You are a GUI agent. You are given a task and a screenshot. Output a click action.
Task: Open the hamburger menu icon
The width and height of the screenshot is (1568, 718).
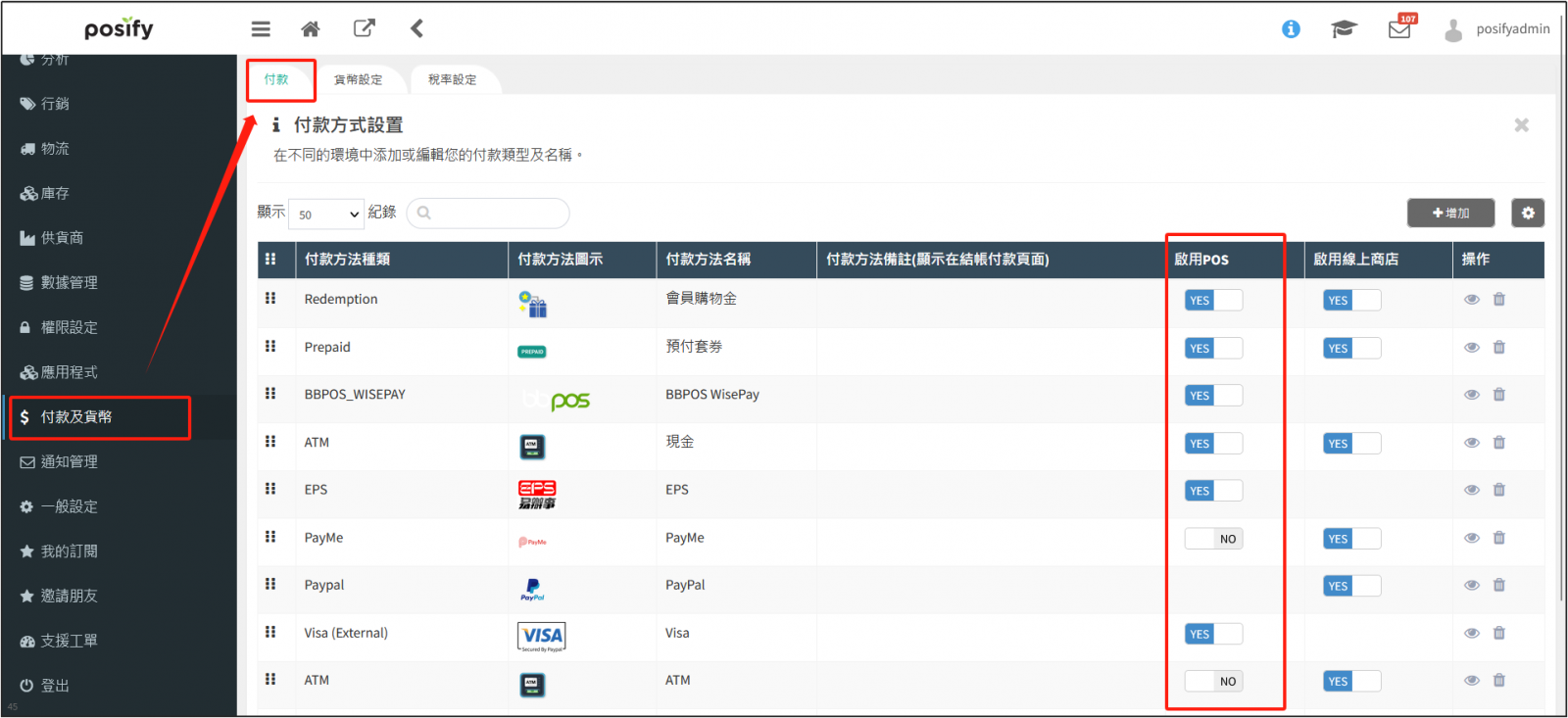point(261,29)
